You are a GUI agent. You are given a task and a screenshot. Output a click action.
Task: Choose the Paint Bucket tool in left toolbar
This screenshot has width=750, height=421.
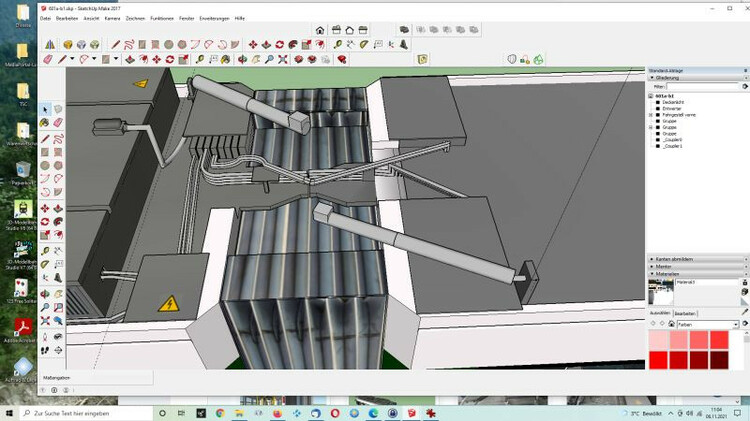tap(45, 122)
